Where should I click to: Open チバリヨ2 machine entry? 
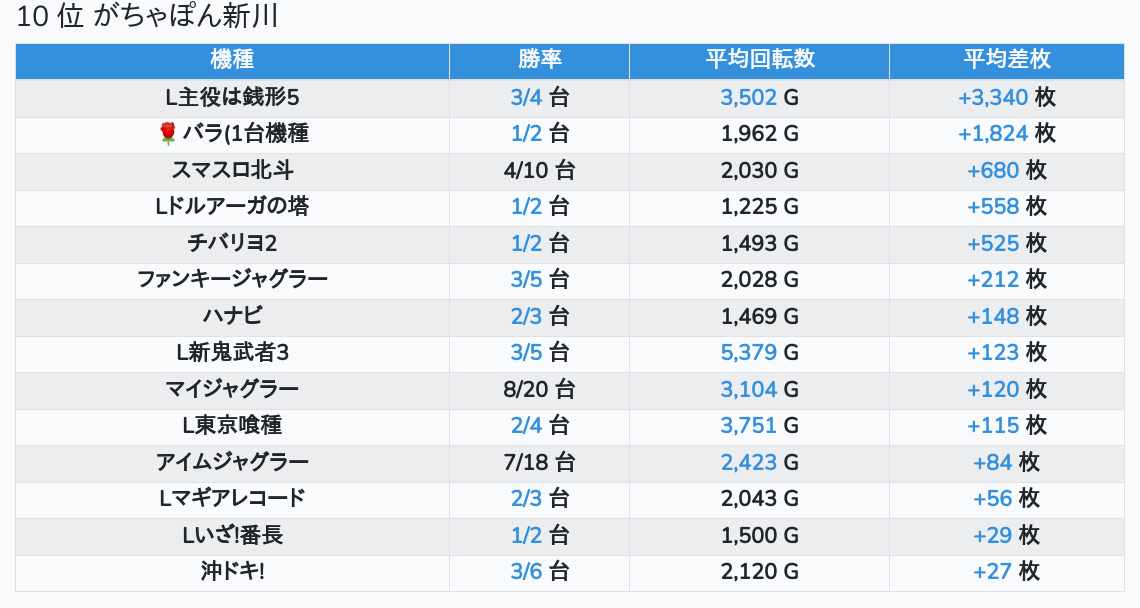click(x=232, y=243)
